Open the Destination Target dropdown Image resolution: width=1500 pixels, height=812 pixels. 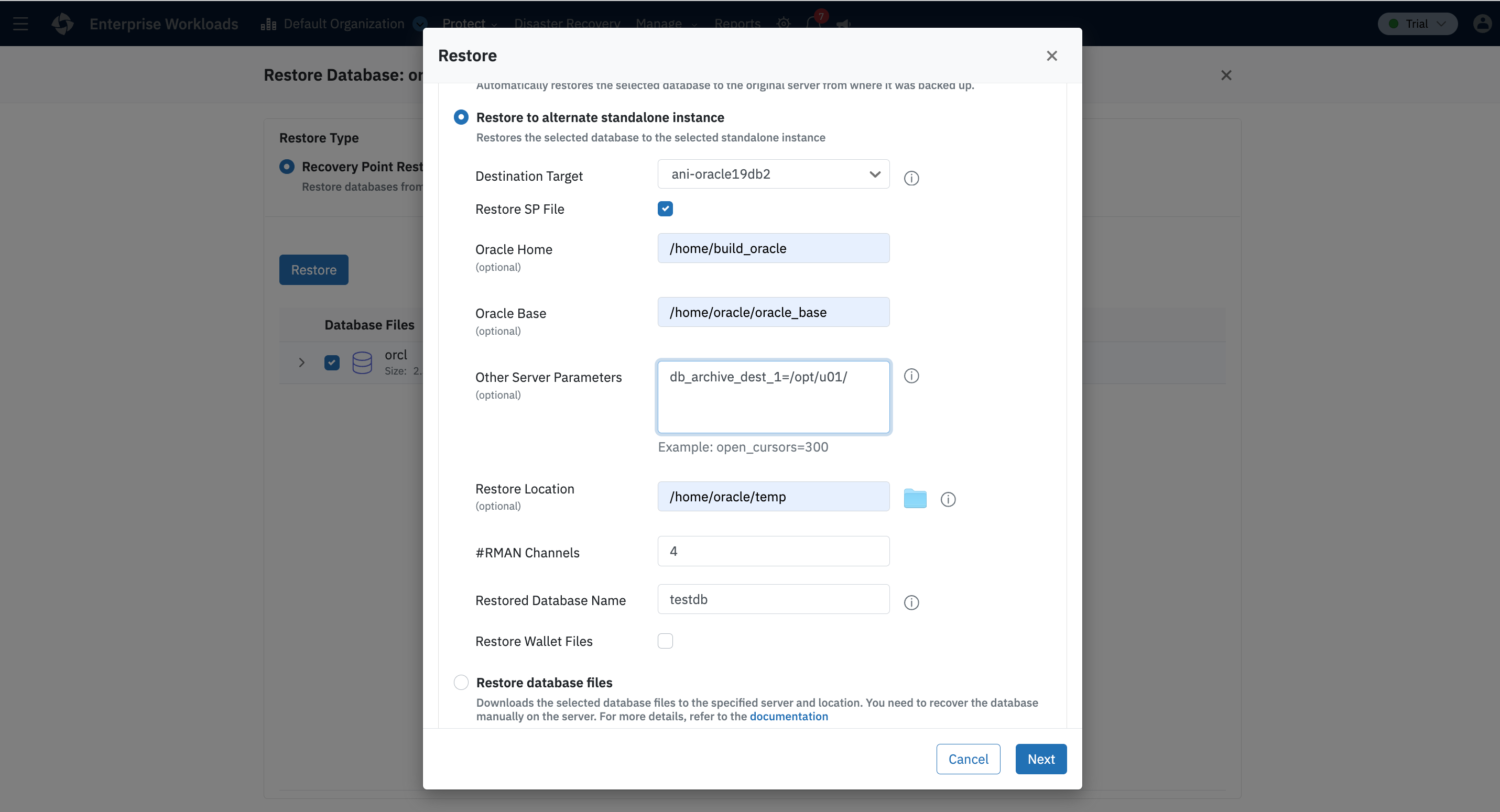(x=773, y=174)
